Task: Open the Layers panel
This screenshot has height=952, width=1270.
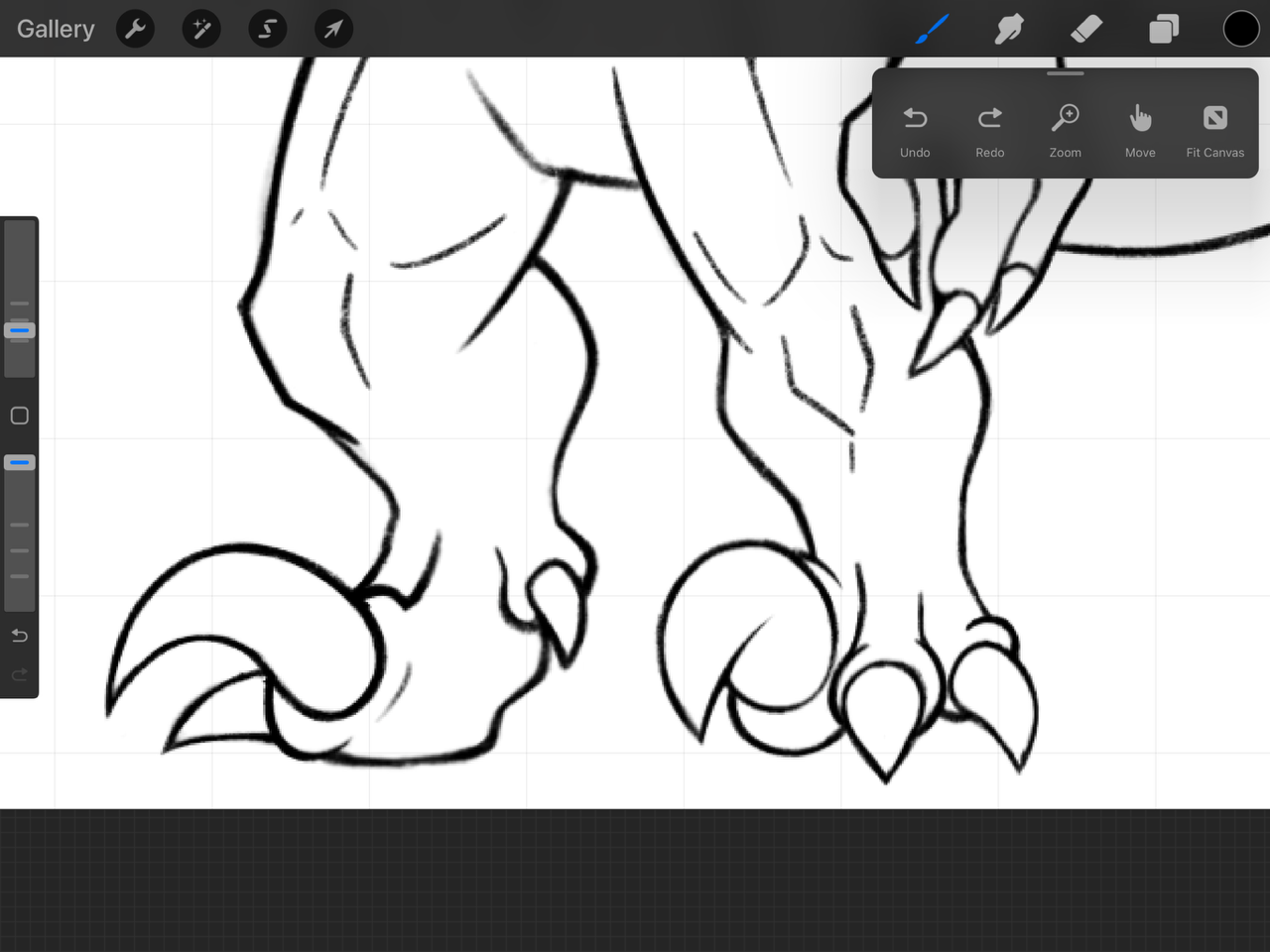Action: (1164, 29)
